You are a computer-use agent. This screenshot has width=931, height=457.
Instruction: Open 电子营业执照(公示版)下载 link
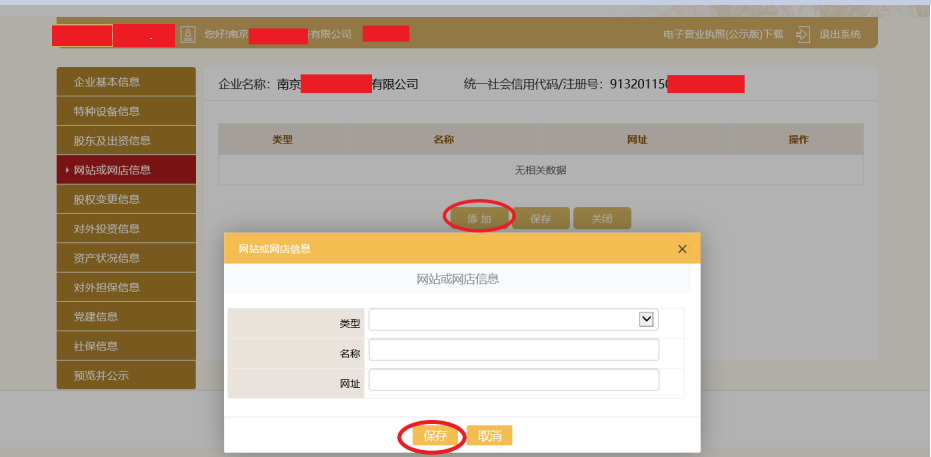pyautogui.click(x=723, y=34)
